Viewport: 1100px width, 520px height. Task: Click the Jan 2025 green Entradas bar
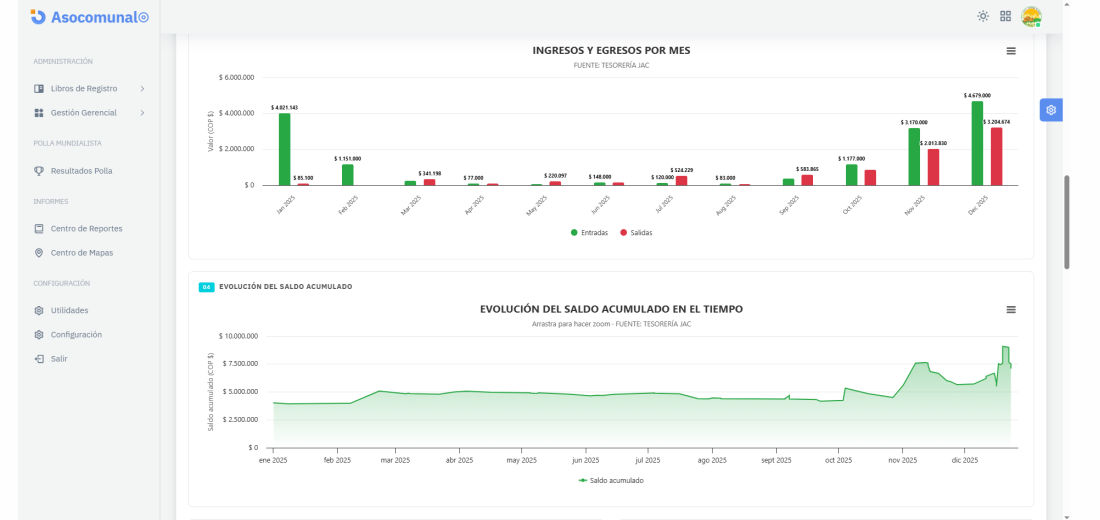click(284, 149)
